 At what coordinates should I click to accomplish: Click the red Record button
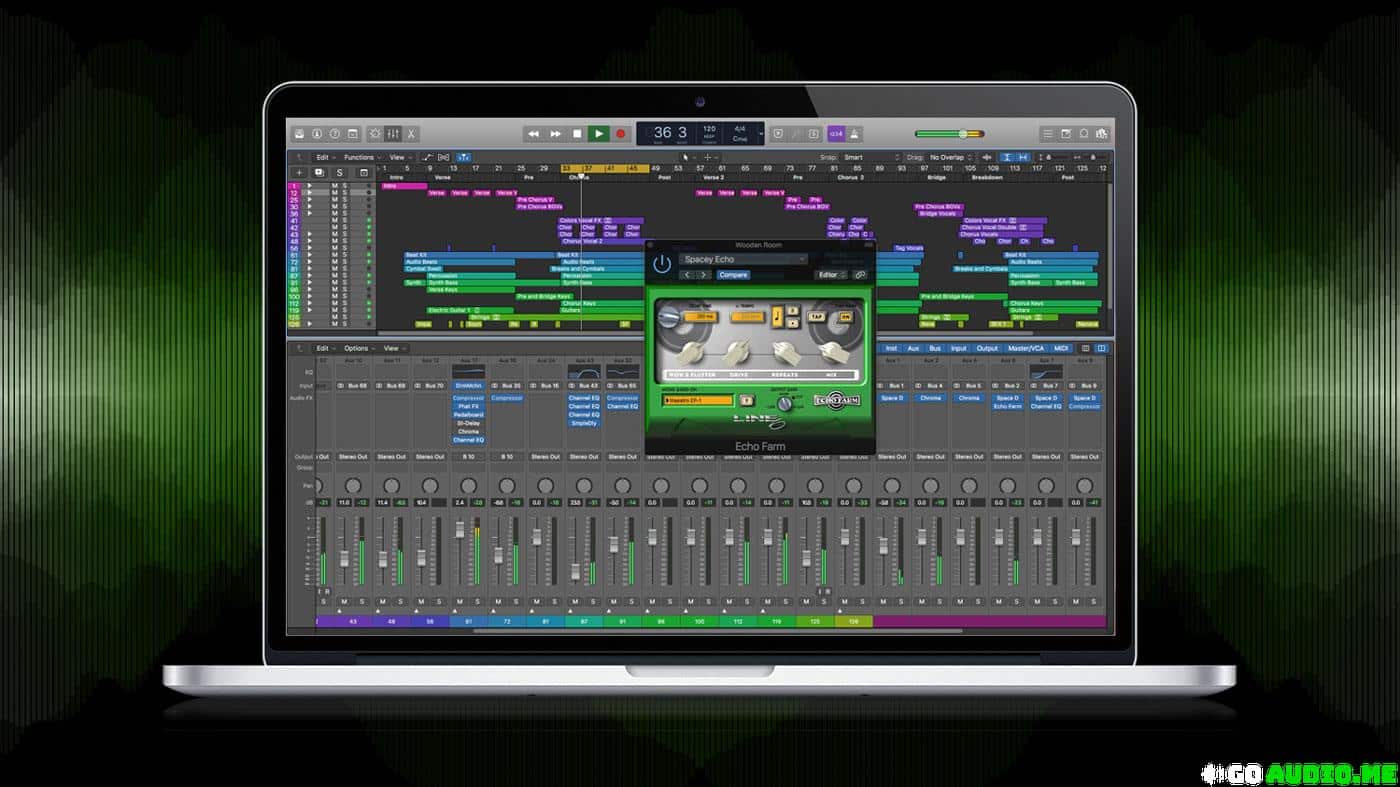tap(620, 134)
